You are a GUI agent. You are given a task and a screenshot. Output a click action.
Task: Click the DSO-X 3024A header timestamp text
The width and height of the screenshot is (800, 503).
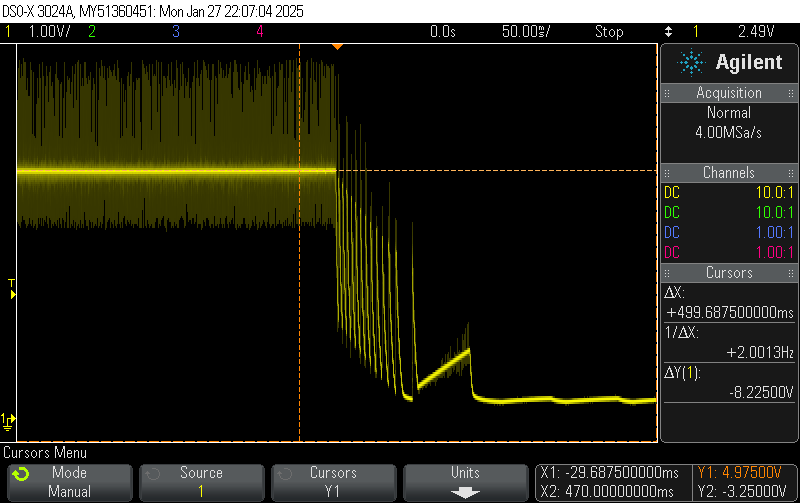153,11
